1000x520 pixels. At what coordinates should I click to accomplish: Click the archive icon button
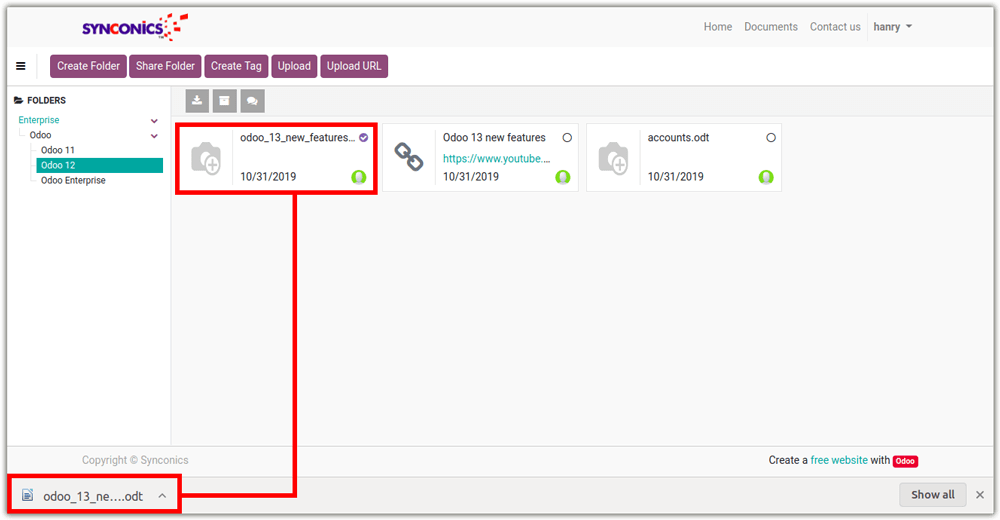pos(225,101)
